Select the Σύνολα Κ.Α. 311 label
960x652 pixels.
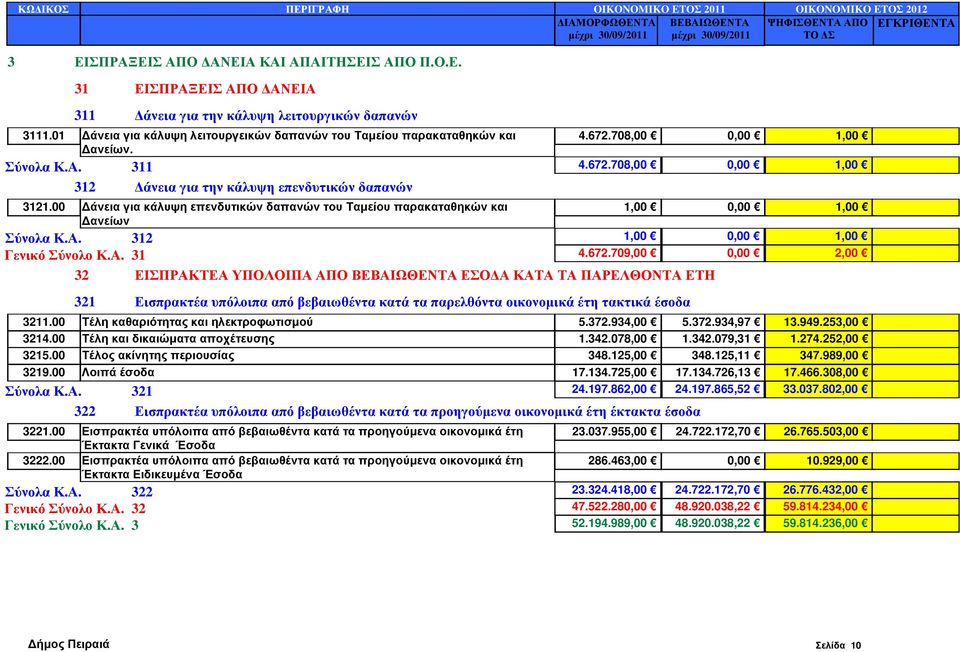click(79, 167)
